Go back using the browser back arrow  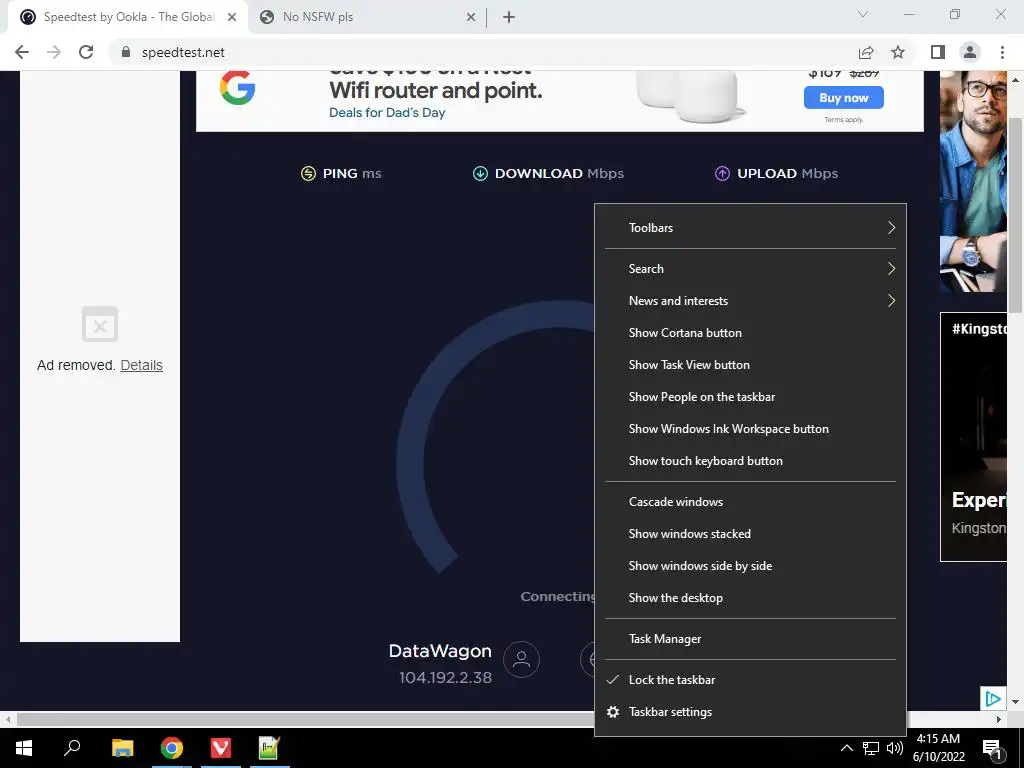[22, 52]
